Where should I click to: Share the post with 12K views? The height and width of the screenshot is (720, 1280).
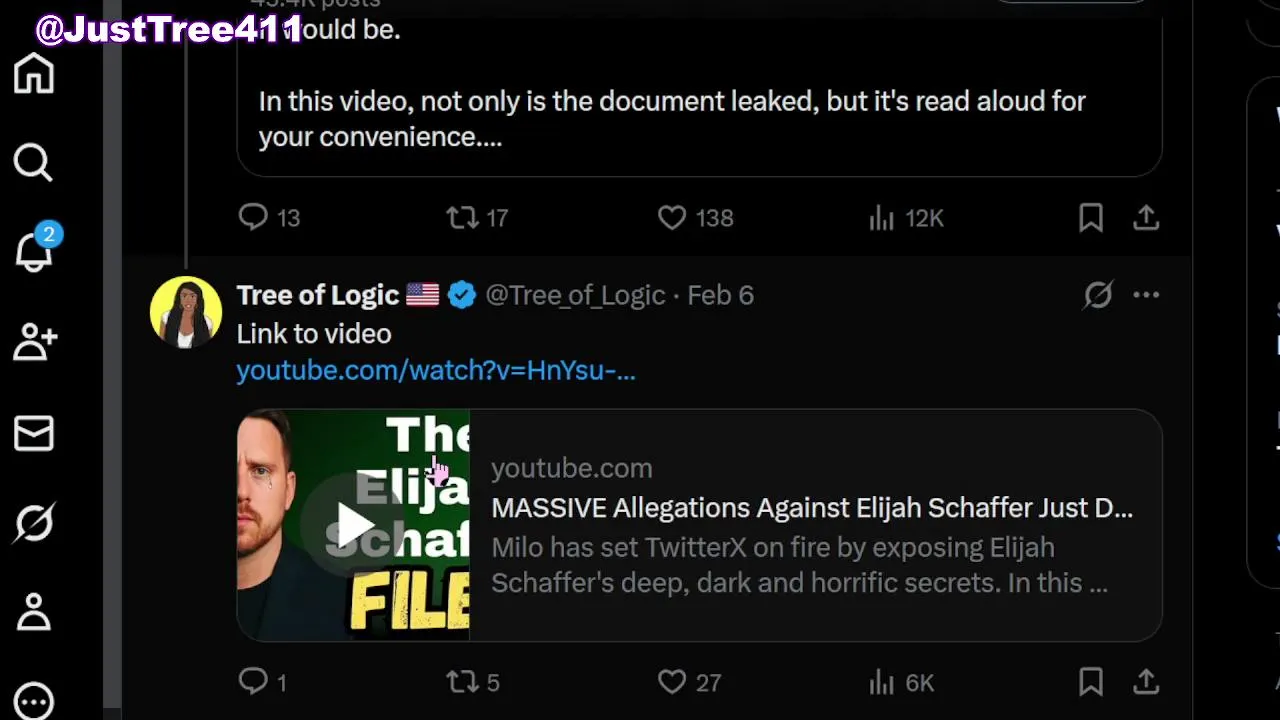(1146, 218)
